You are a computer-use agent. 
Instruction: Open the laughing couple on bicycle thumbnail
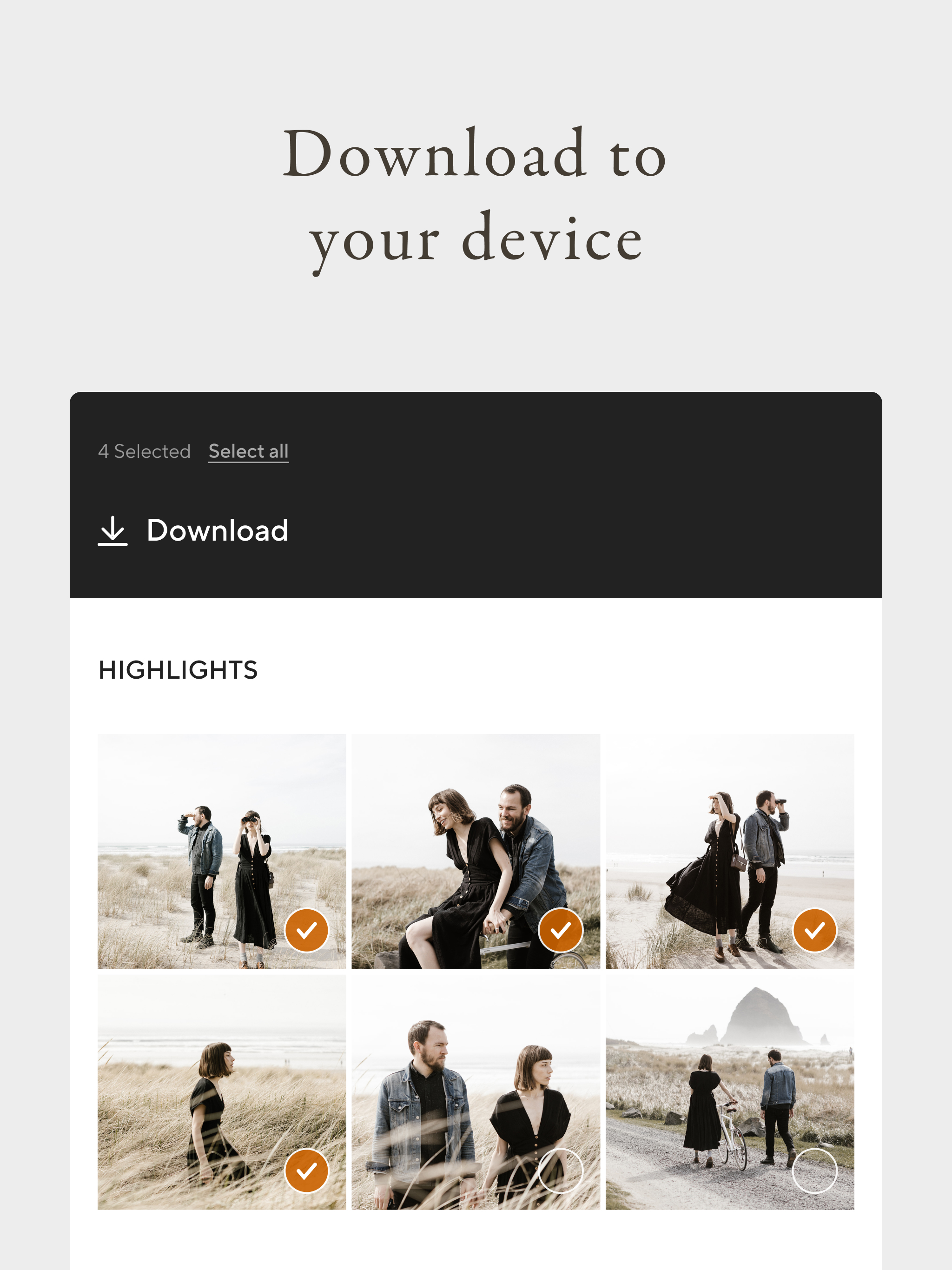click(x=476, y=852)
